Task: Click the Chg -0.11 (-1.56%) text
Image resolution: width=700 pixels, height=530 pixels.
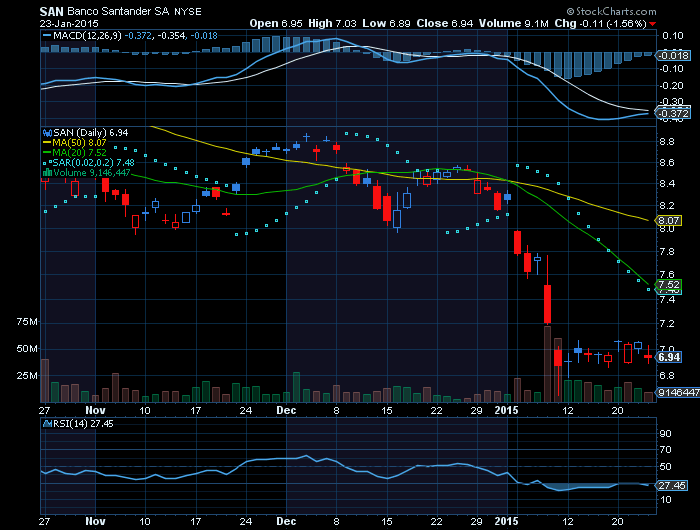Action: point(600,23)
